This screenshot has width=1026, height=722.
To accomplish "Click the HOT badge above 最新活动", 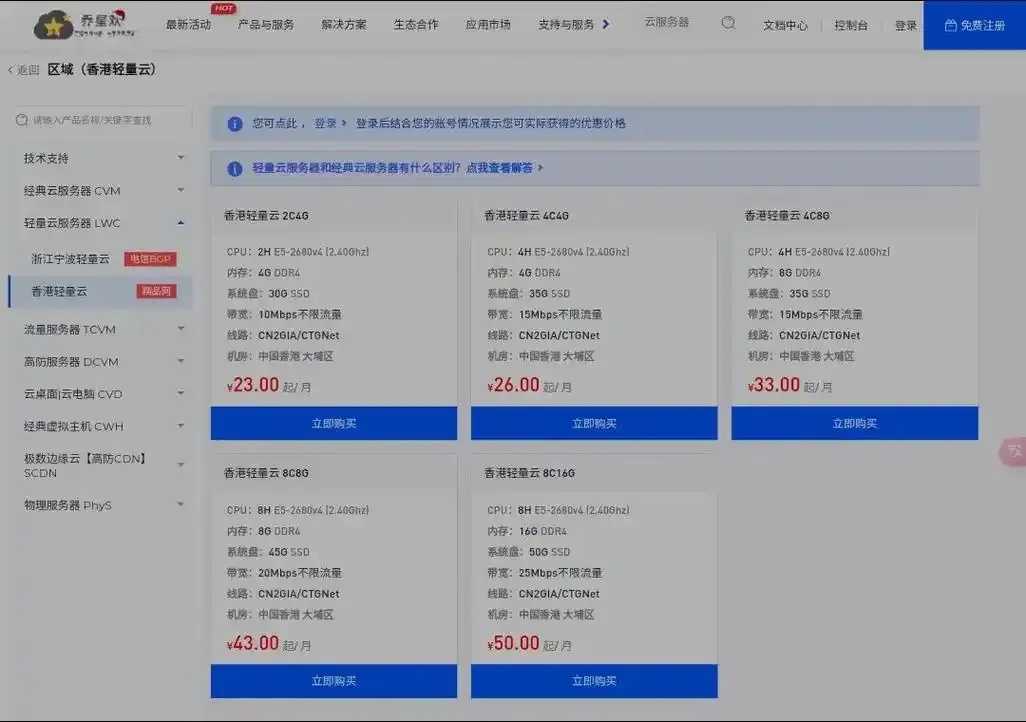I will [x=224, y=9].
